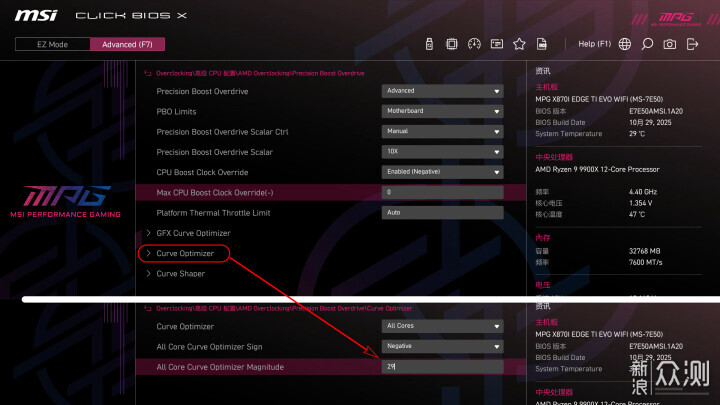The height and width of the screenshot is (405, 720).
Task: Click the 4.40 GHz frequency value
Action: (643, 191)
